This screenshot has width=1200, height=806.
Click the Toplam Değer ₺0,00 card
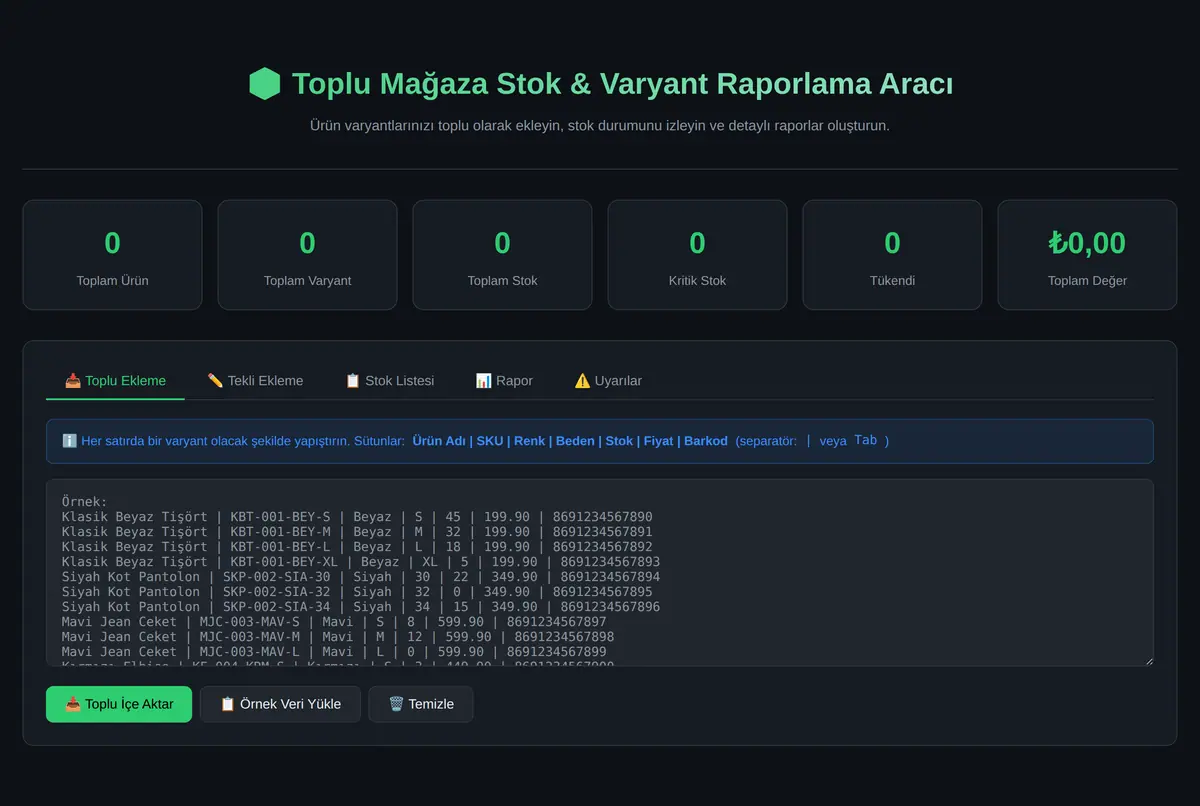pyautogui.click(x=1087, y=255)
